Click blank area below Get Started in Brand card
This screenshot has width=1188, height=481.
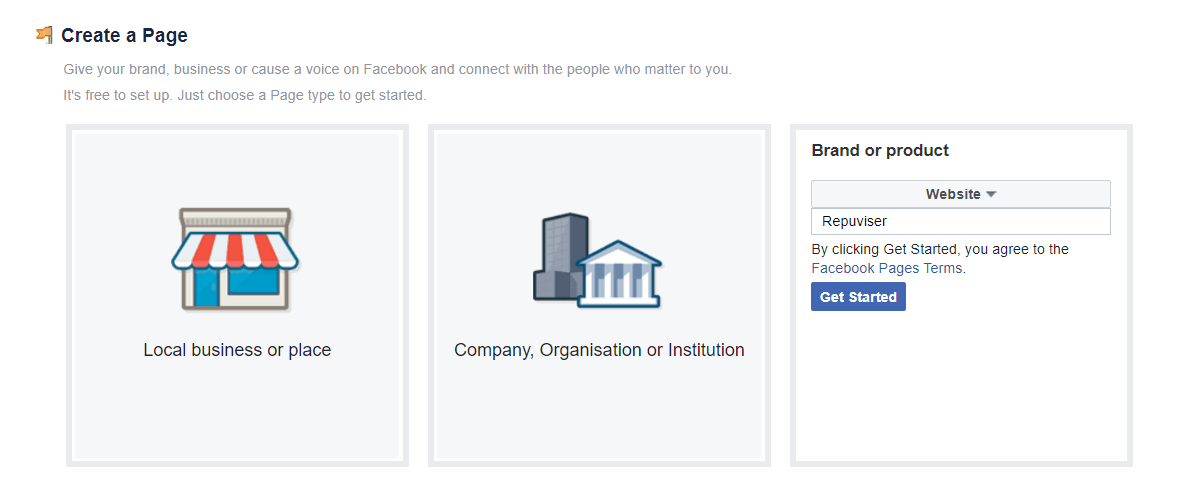961,386
